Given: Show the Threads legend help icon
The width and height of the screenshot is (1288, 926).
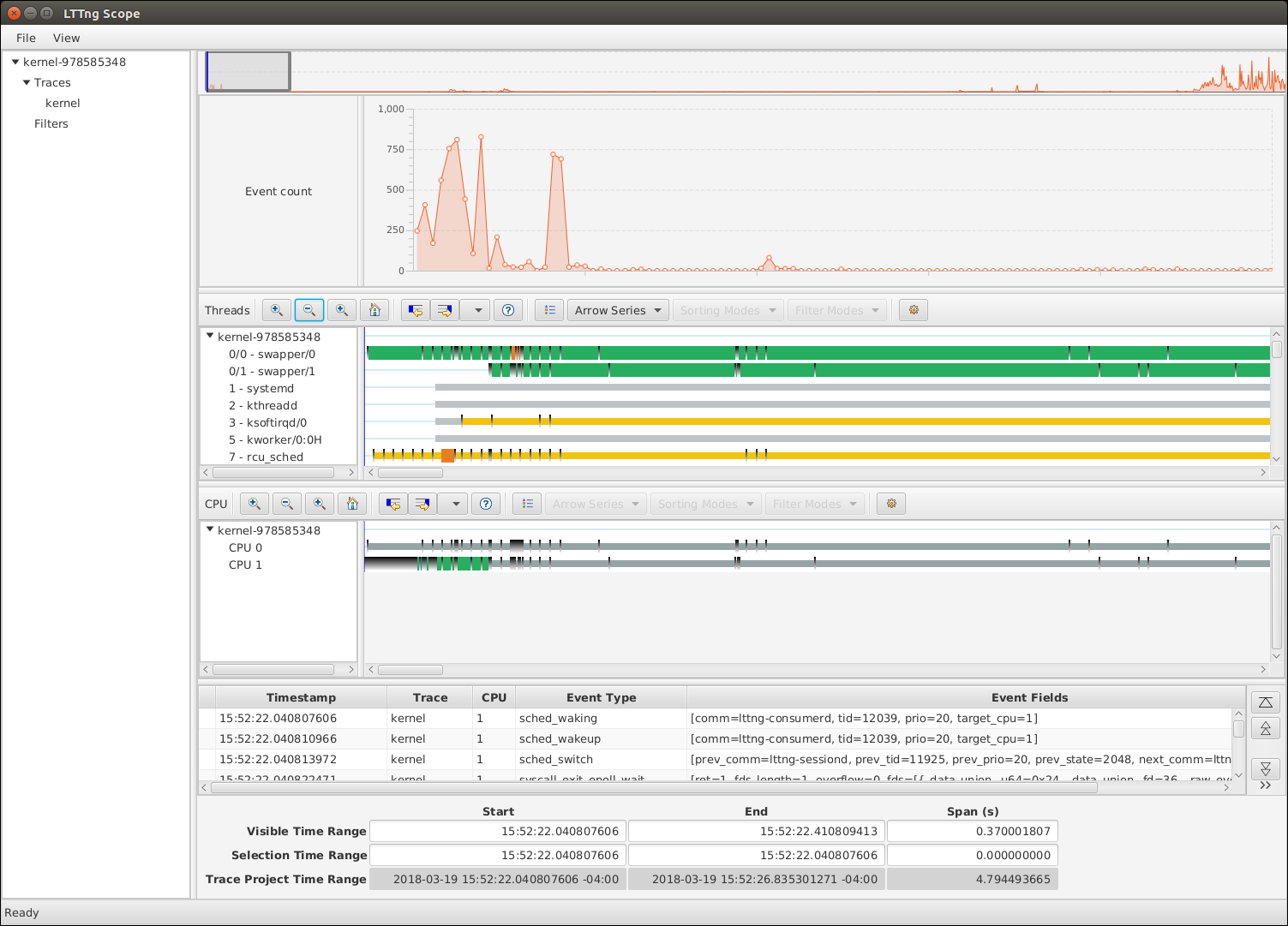Looking at the screenshot, I should coord(508,310).
